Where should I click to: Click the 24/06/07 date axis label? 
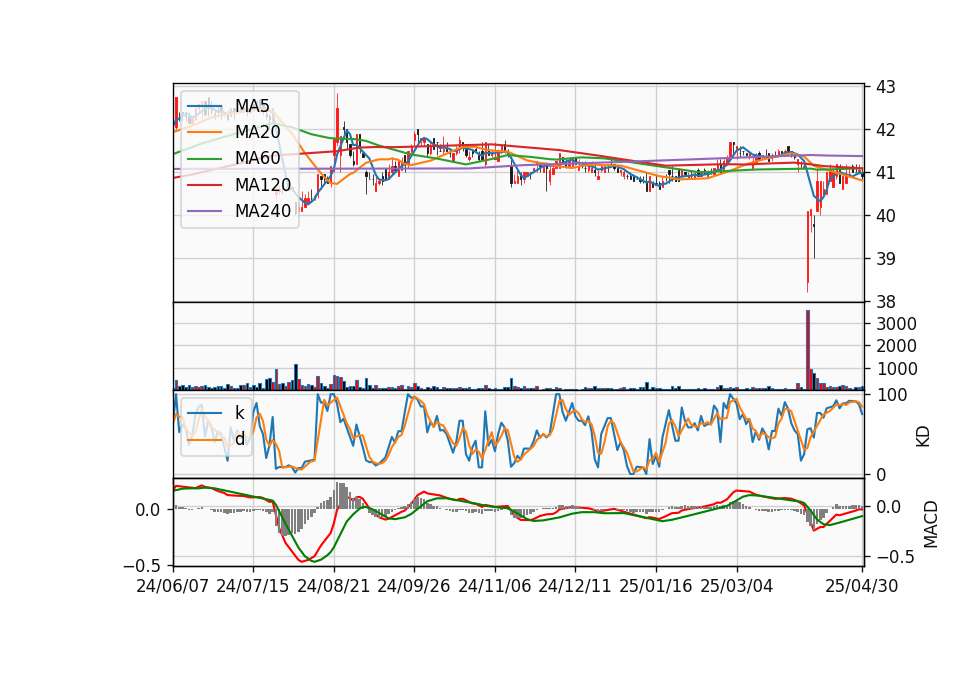[x=173, y=586]
